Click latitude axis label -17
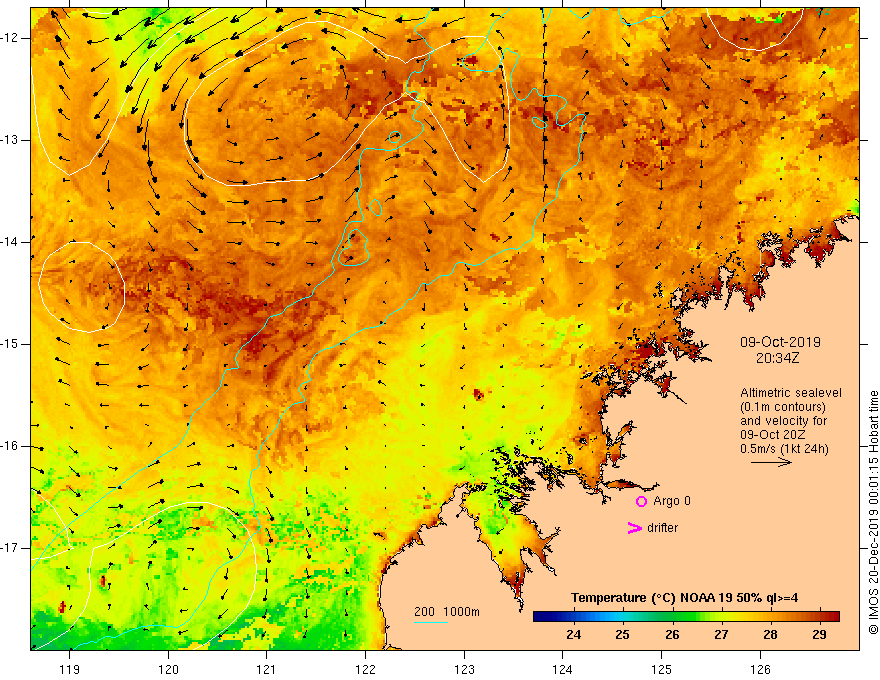The image size is (880, 680). tap(11, 548)
